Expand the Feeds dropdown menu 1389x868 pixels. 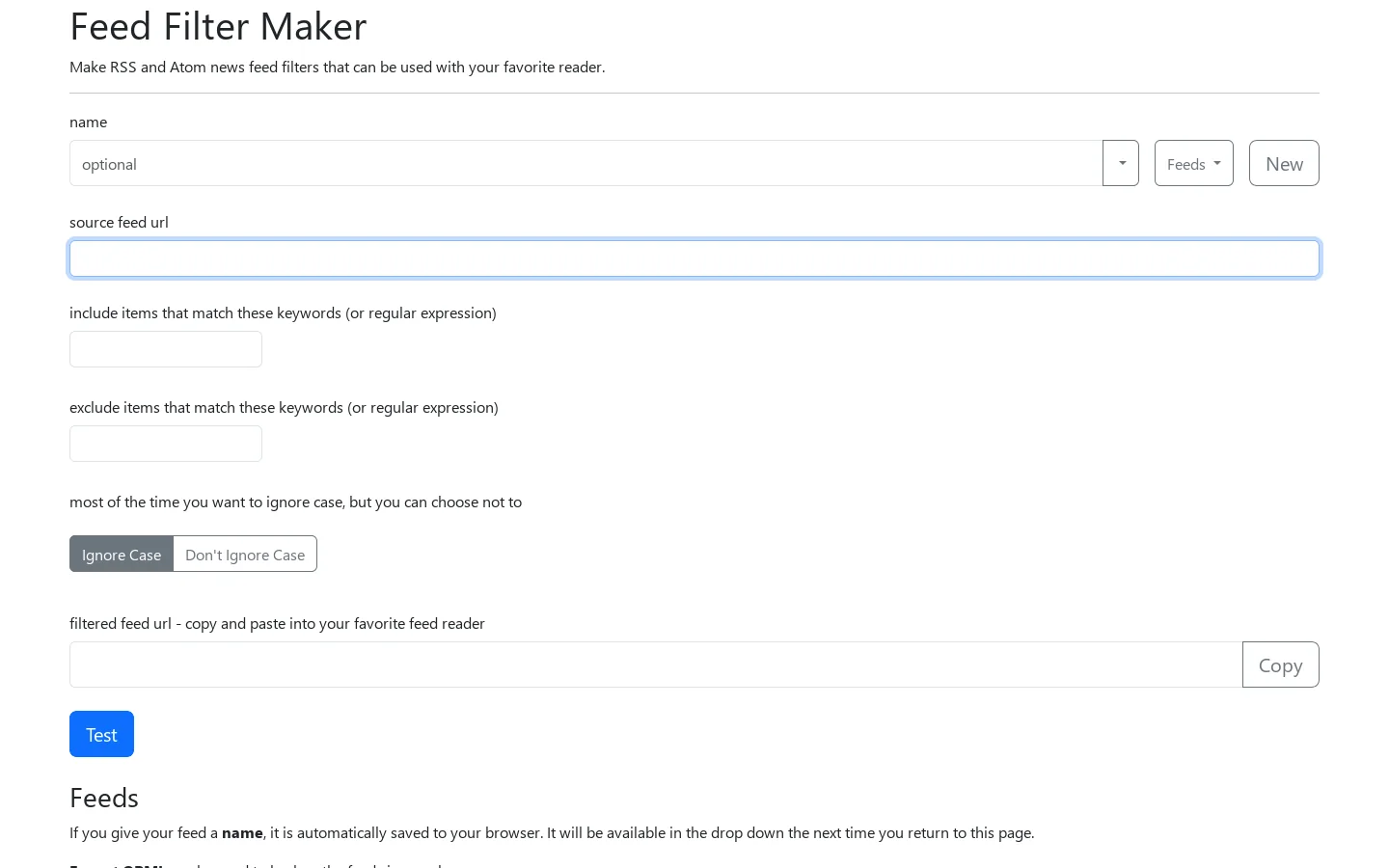pyautogui.click(x=1194, y=163)
